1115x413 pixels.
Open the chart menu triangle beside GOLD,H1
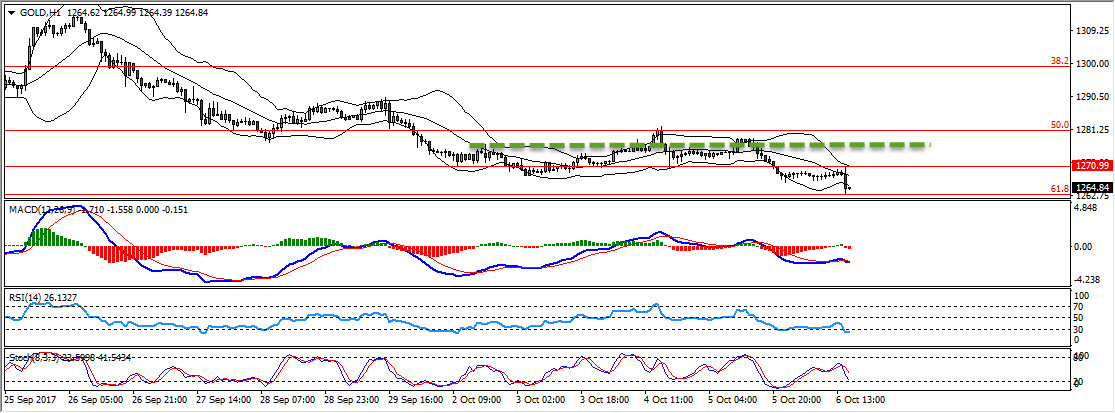coord(11,12)
